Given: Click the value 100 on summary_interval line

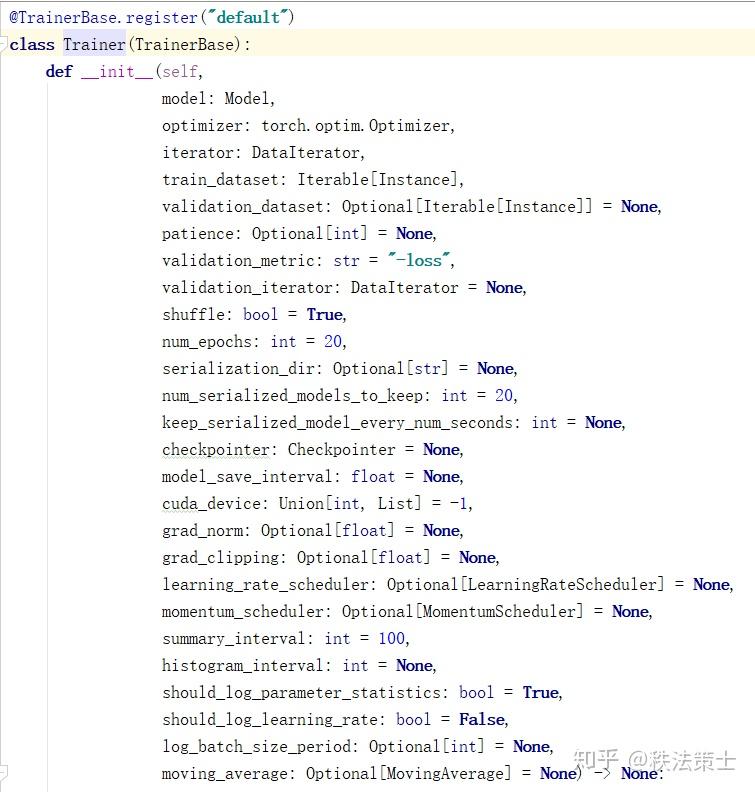Looking at the screenshot, I should pyautogui.click(x=391, y=639).
